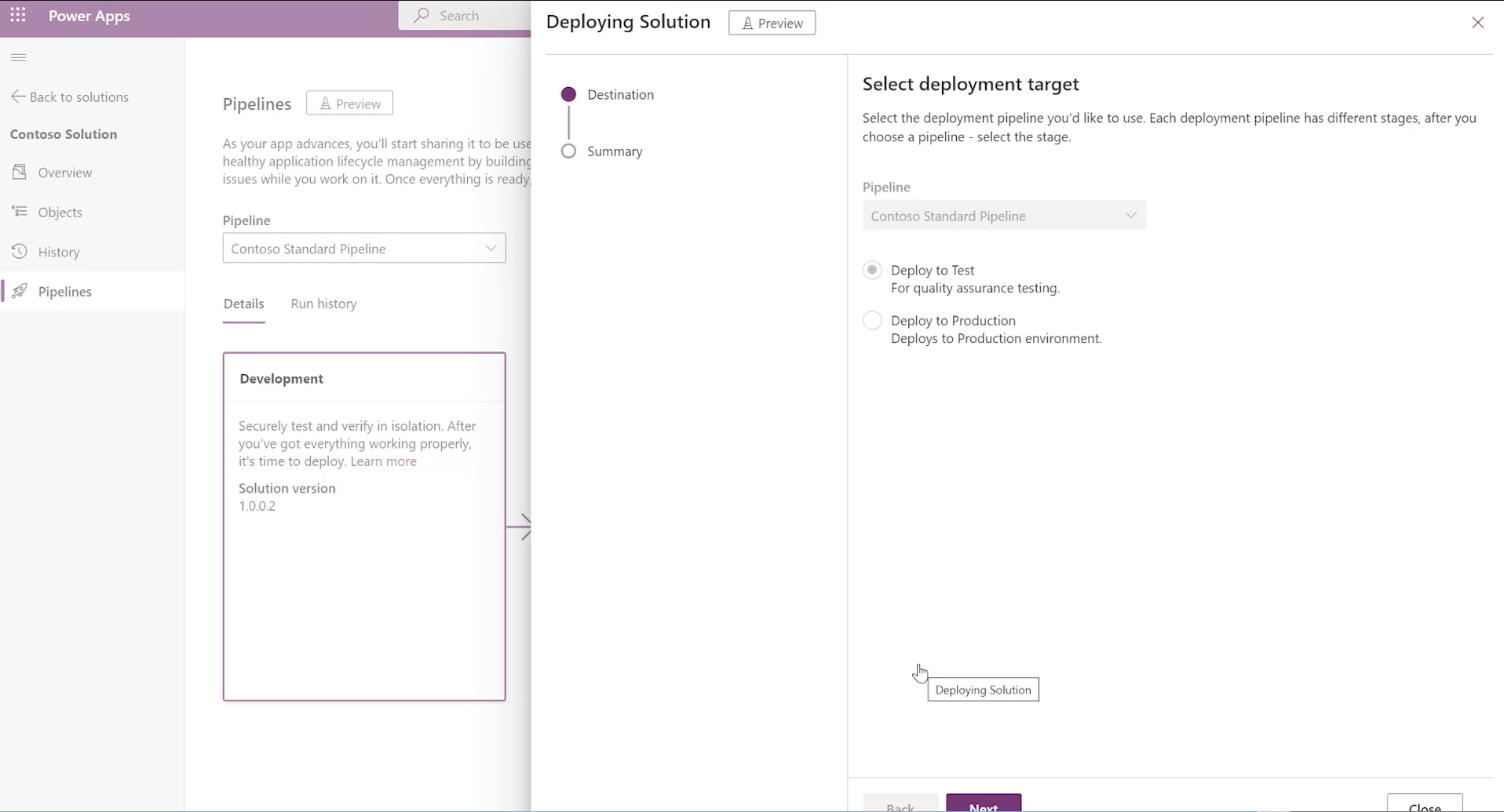Expand the Pipeline dropdown on Pipelines page
The height and width of the screenshot is (812, 1504).
pos(364,248)
